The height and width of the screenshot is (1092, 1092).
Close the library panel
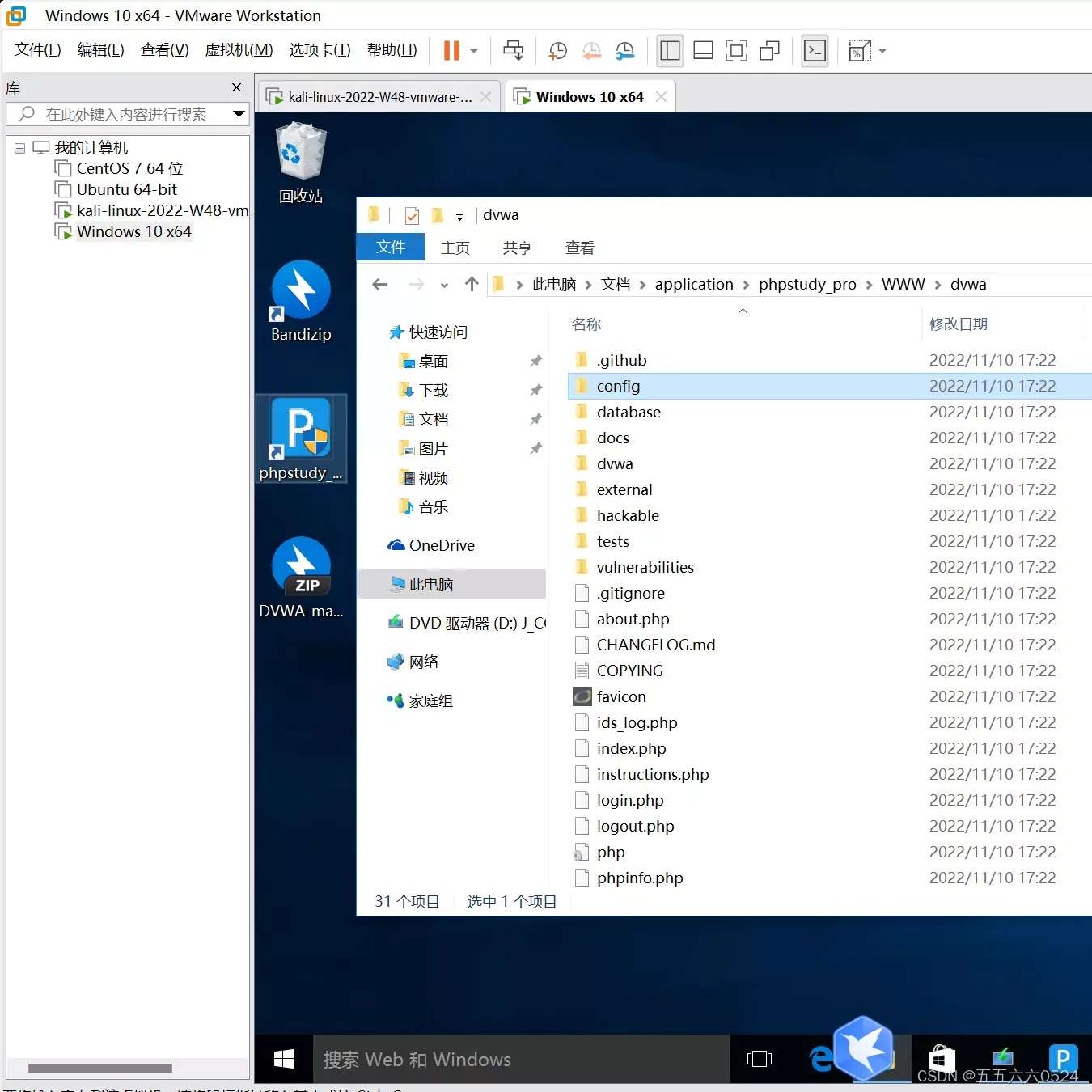tap(236, 87)
